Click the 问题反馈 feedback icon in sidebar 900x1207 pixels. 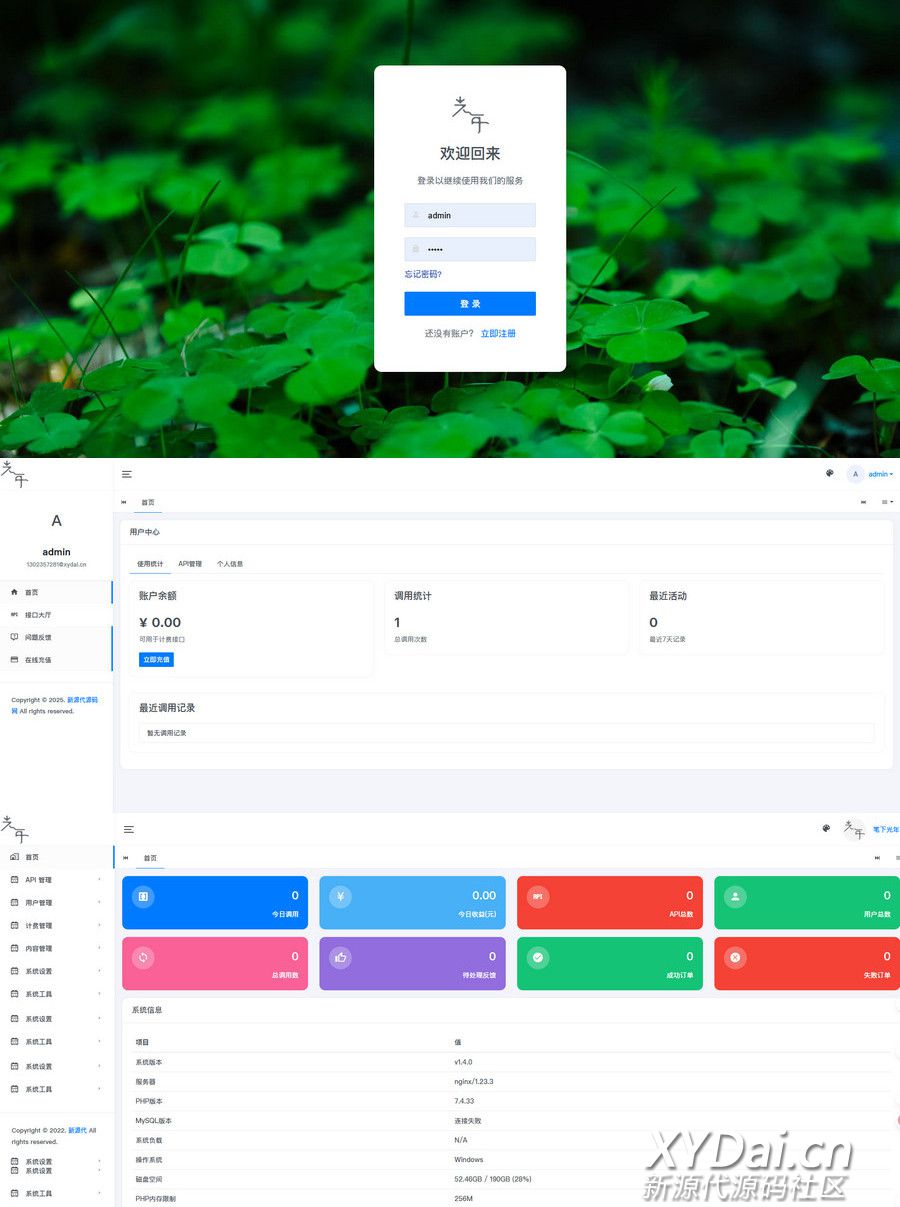(x=14, y=637)
